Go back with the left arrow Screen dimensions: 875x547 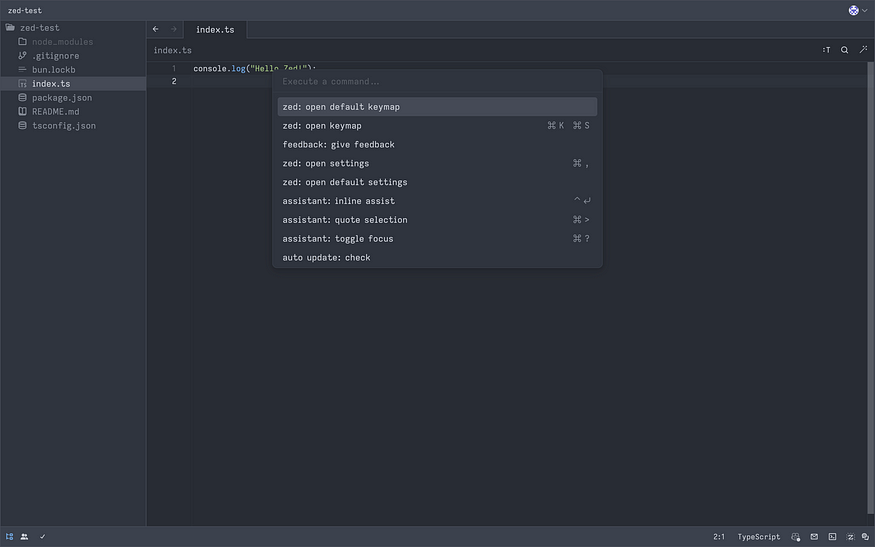point(156,29)
